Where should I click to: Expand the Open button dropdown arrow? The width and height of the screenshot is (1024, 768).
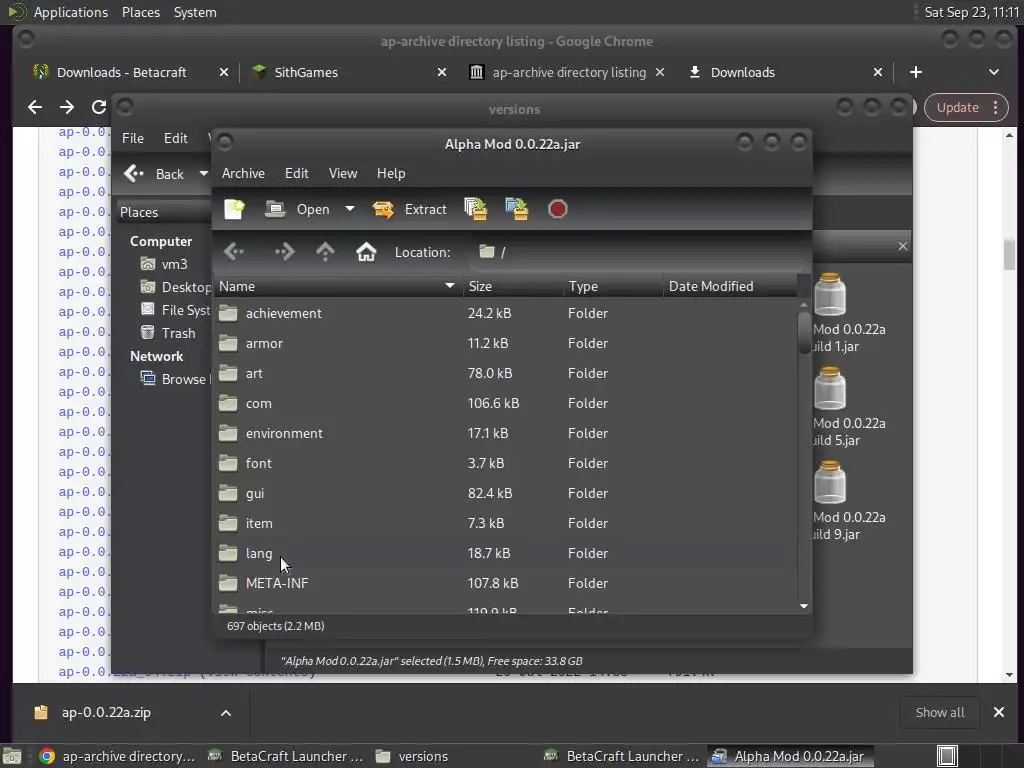click(350, 209)
